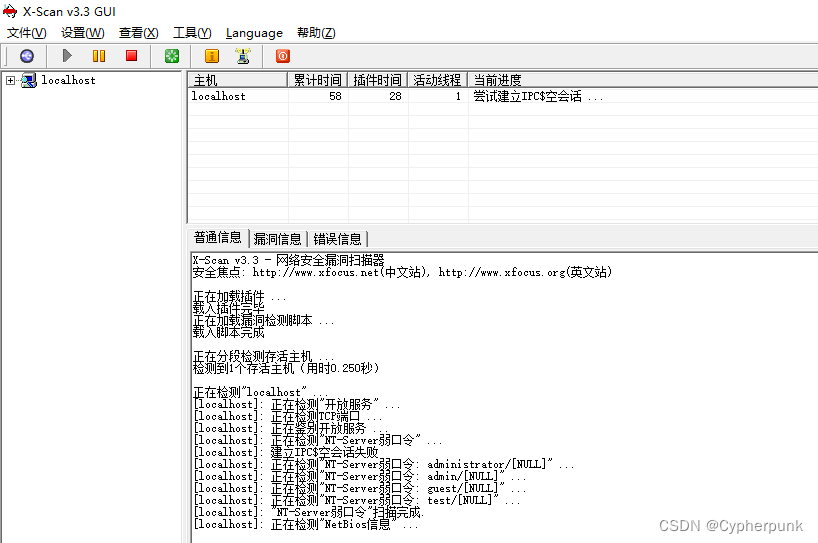818x543 pixels.
Task: Open the 帮助(Z) menu
Action: click(x=316, y=33)
